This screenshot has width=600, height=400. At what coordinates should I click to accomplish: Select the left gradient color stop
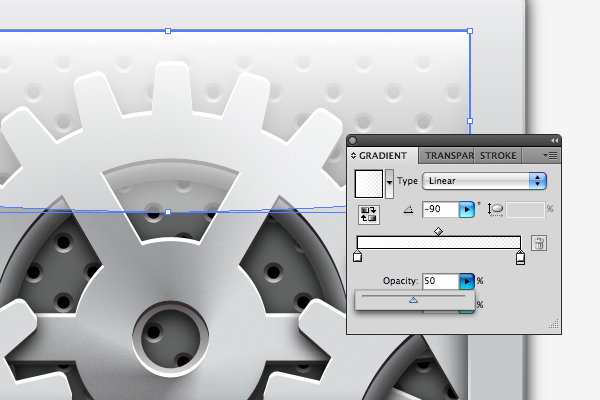(357, 256)
